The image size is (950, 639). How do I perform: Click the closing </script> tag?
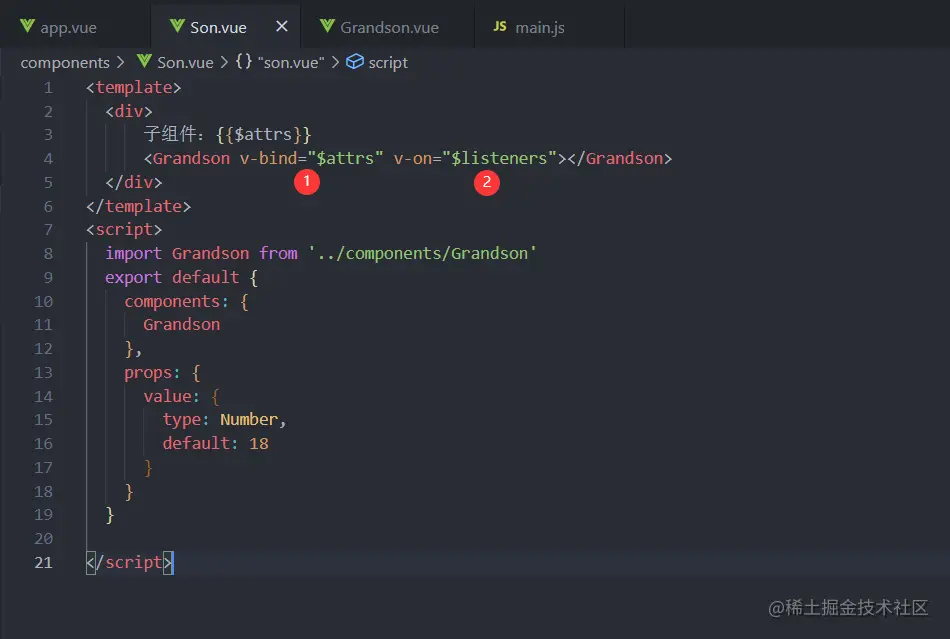tap(129, 563)
